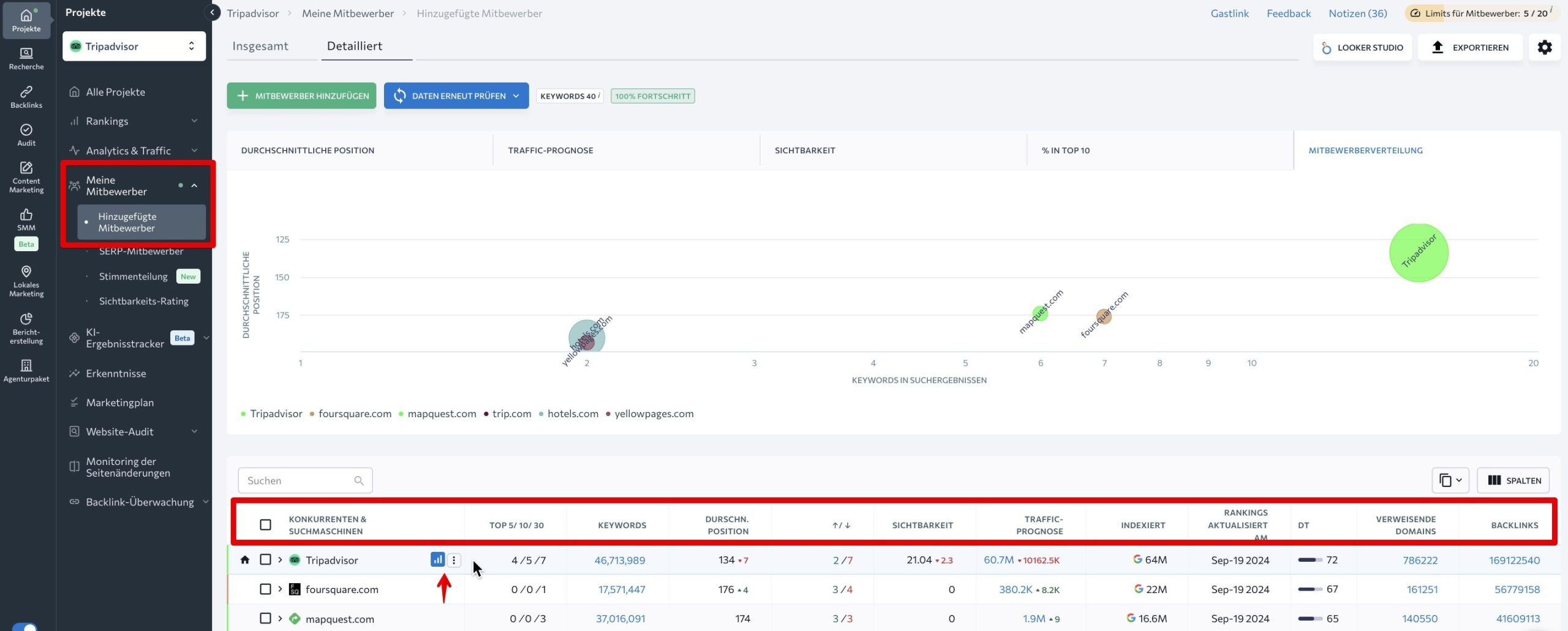Open Recherche in the left rail

tap(26, 59)
